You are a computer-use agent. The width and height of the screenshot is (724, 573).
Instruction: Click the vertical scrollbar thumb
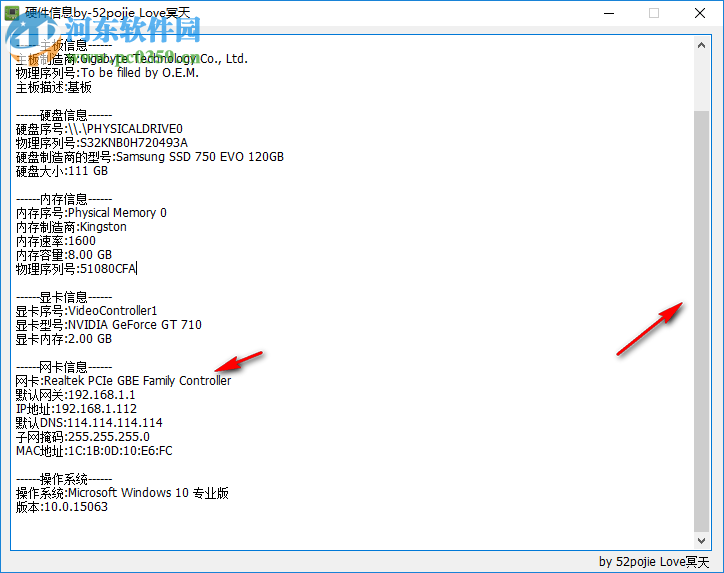(x=701, y=321)
